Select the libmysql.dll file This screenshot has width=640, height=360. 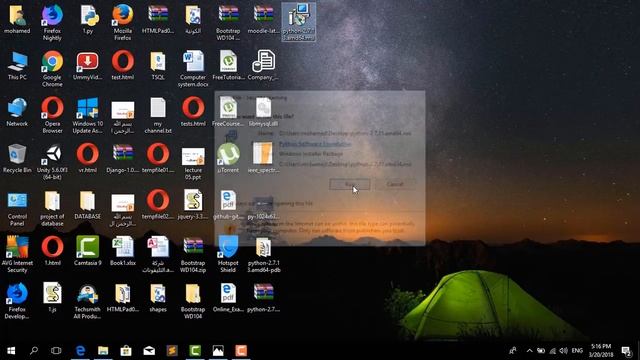[263, 112]
